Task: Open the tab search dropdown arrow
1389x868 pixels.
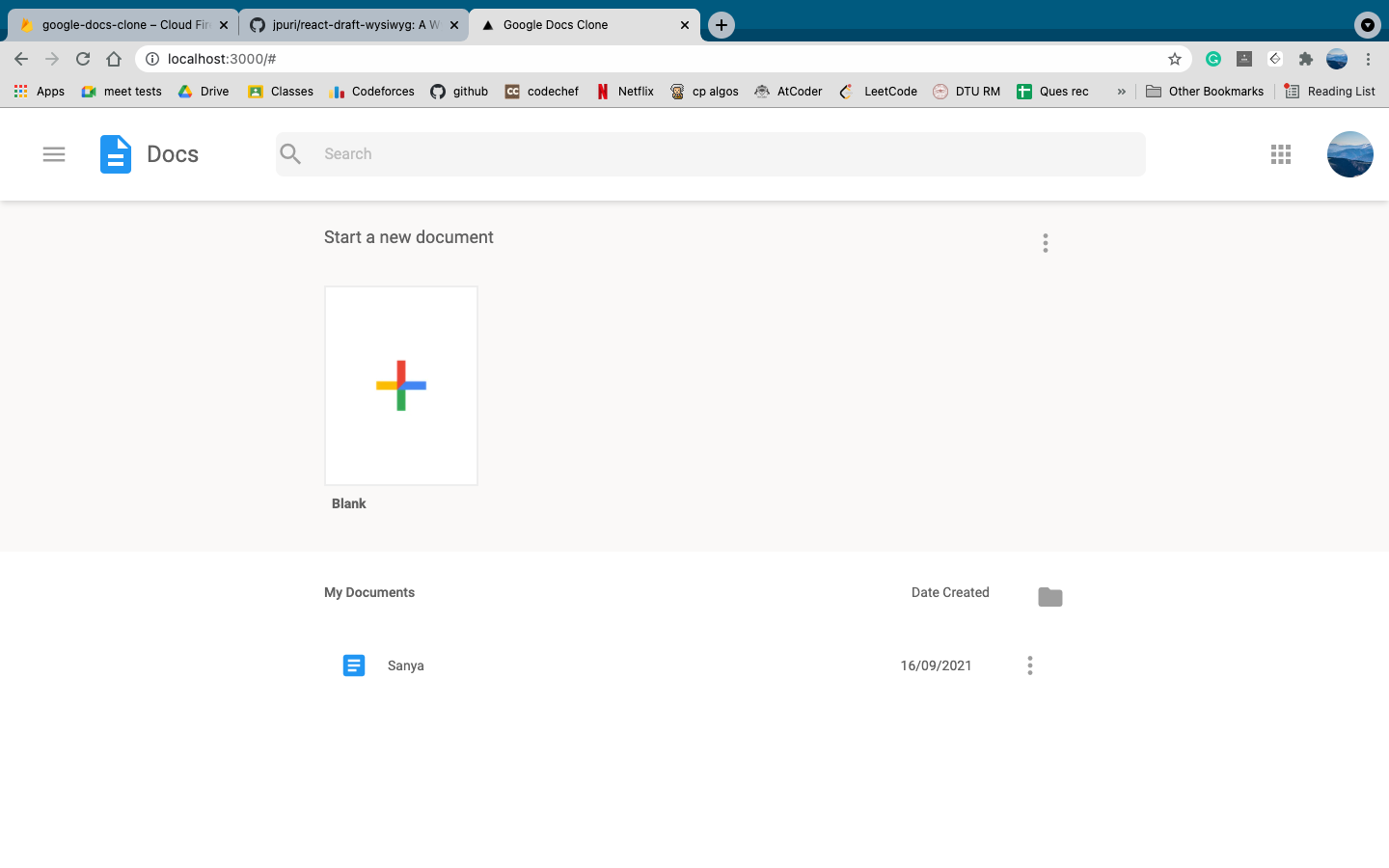Action: tap(1368, 25)
